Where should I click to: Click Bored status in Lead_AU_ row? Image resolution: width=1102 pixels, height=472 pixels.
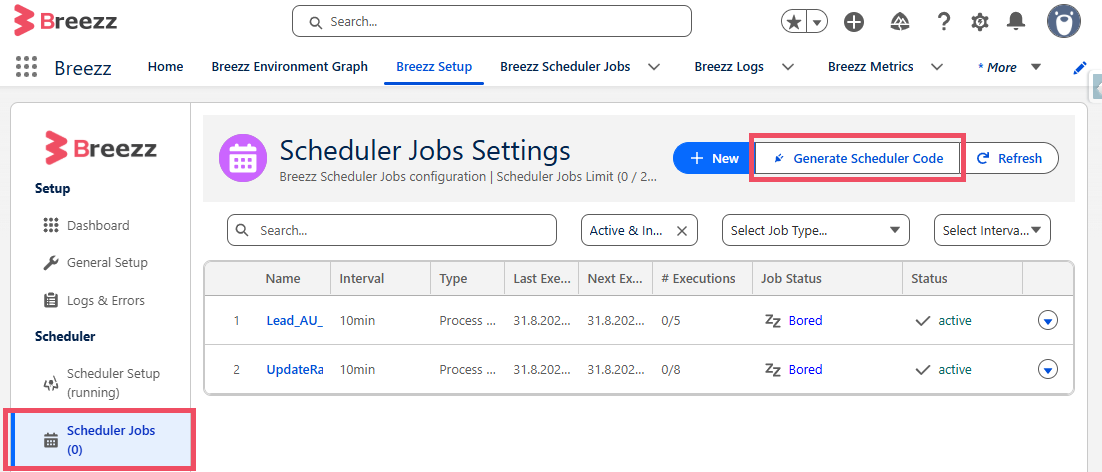[805, 320]
